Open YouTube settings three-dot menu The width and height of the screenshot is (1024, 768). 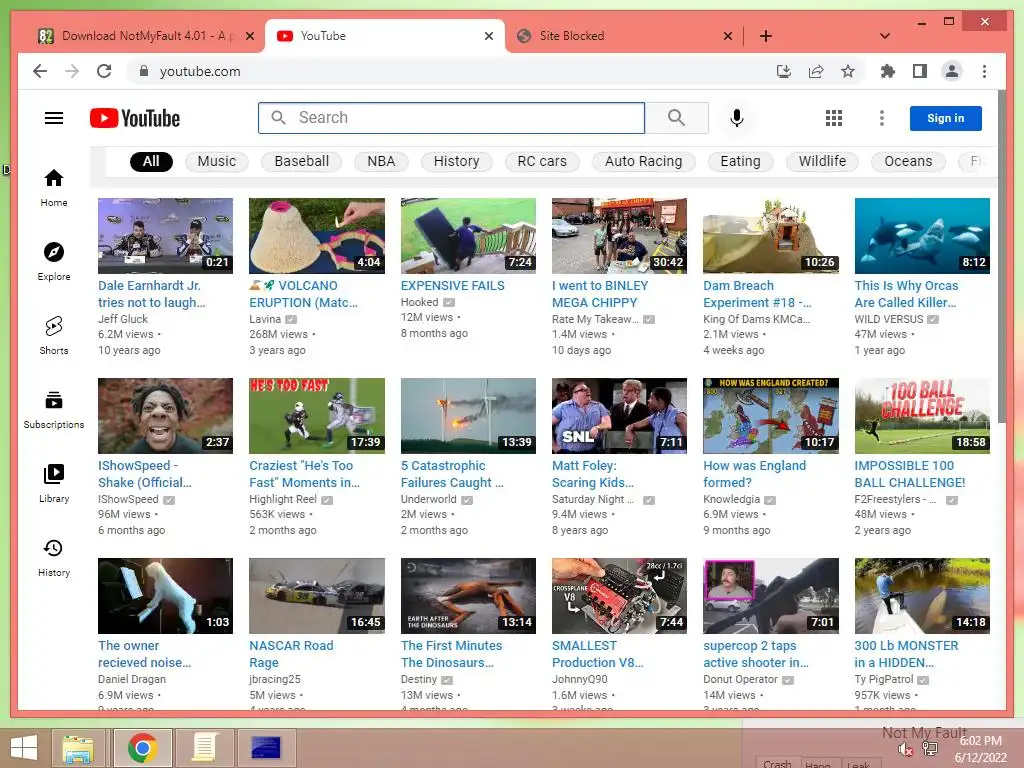point(882,118)
